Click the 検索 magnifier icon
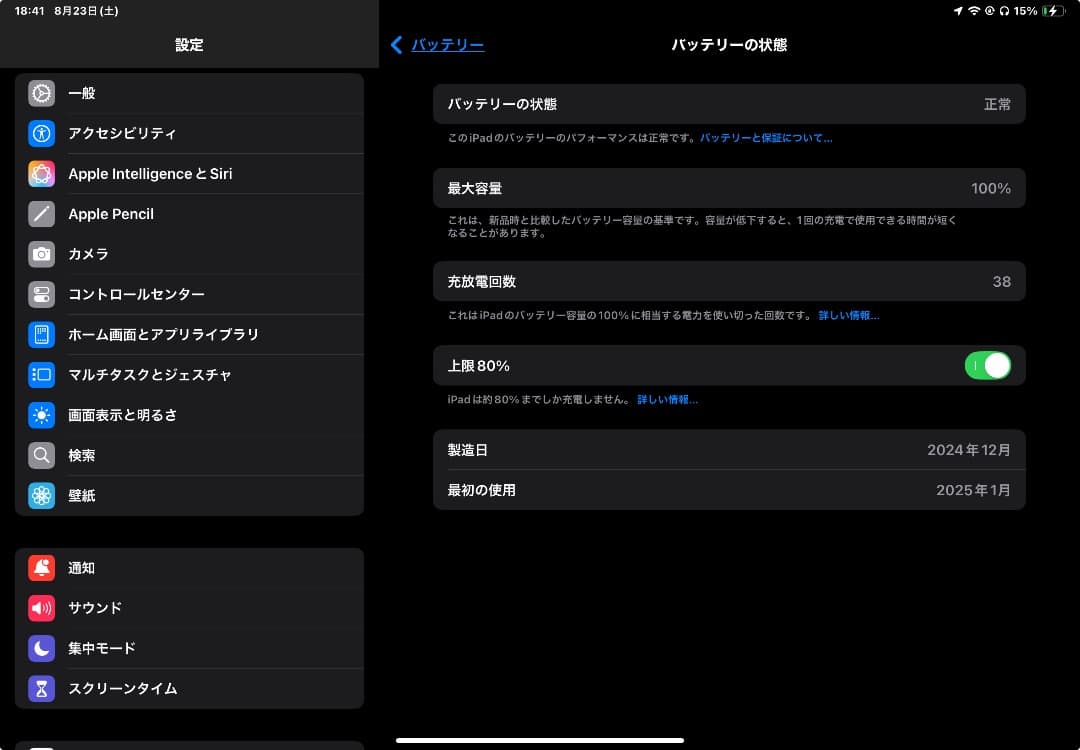 (x=42, y=454)
